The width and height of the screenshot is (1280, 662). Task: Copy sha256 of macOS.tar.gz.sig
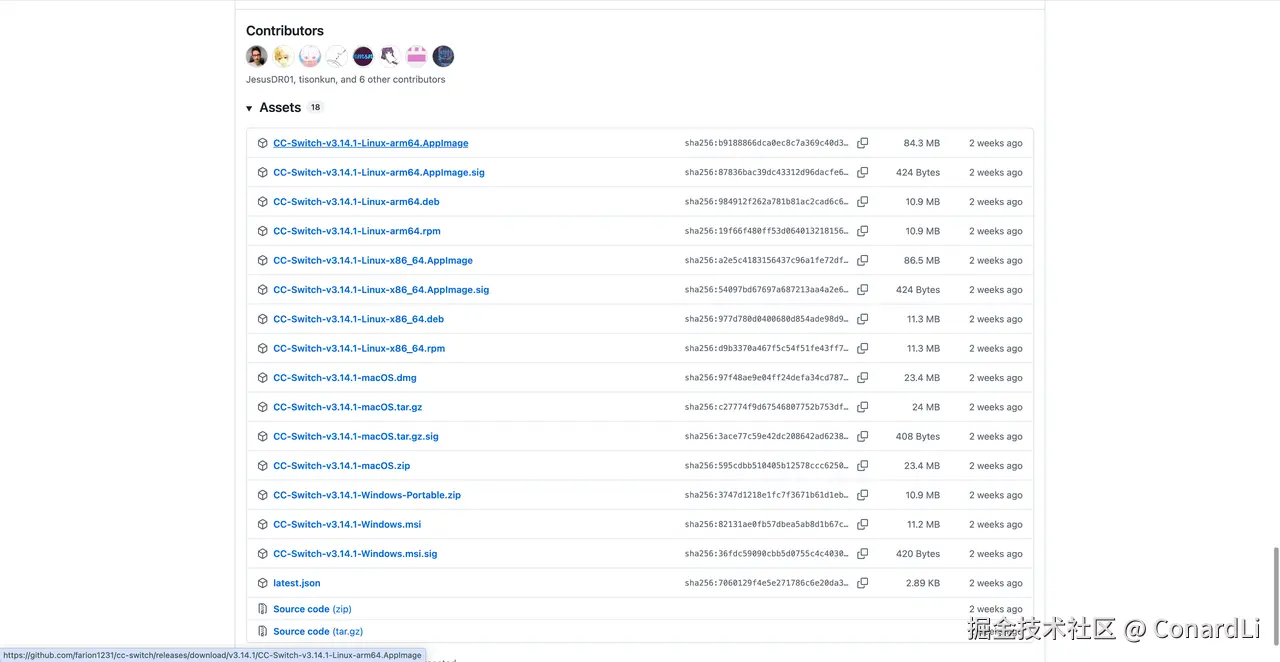point(862,436)
